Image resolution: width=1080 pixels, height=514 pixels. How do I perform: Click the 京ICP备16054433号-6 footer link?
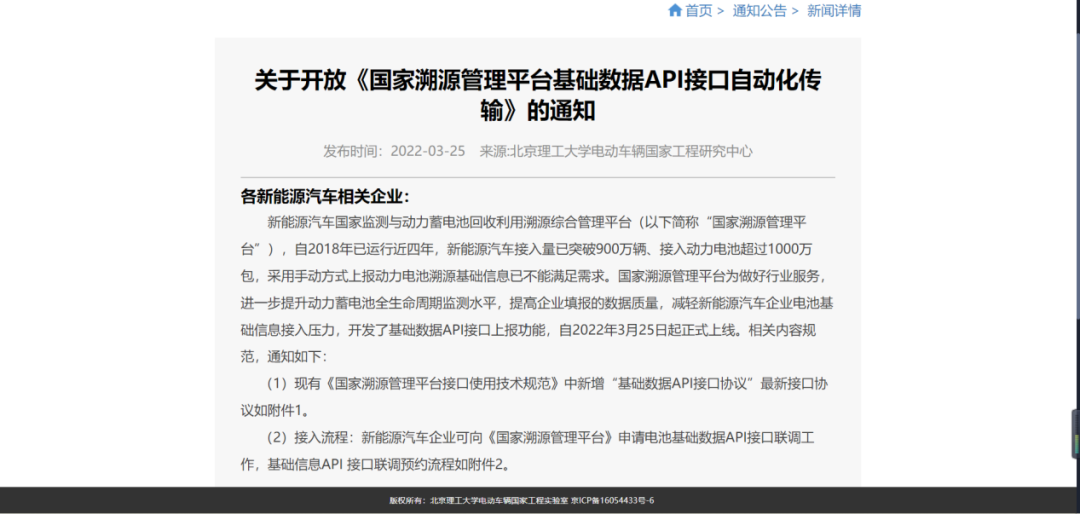click(x=613, y=501)
